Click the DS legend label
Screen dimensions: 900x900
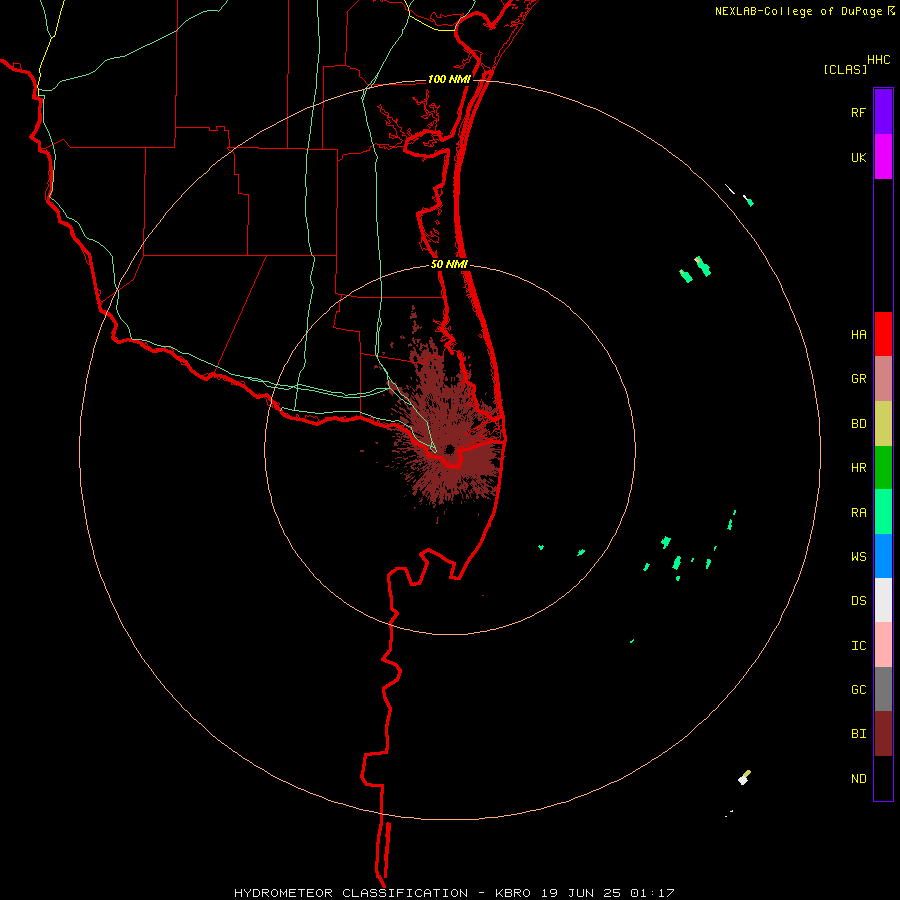click(x=858, y=601)
